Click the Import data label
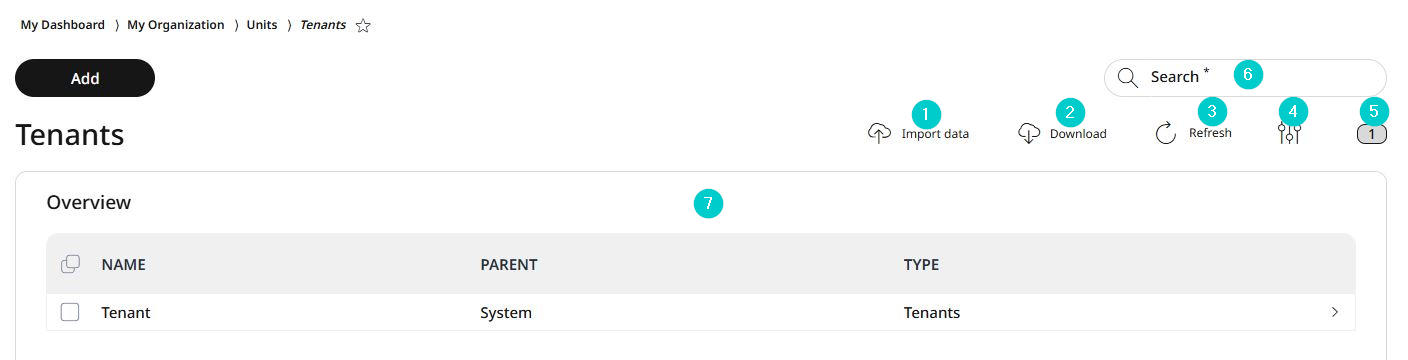This screenshot has width=1408, height=360. [x=935, y=134]
